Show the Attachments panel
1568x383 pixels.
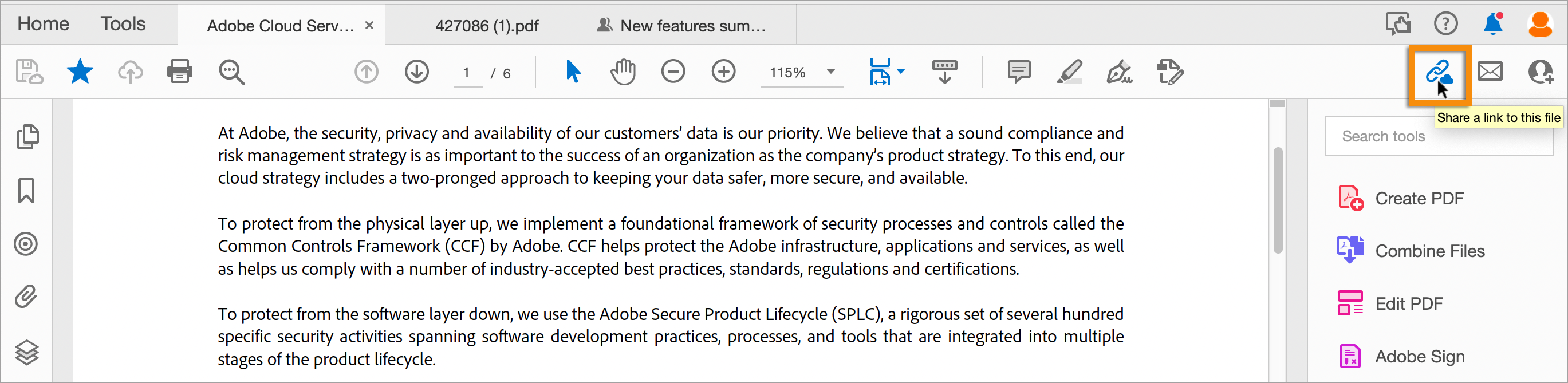tap(27, 298)
